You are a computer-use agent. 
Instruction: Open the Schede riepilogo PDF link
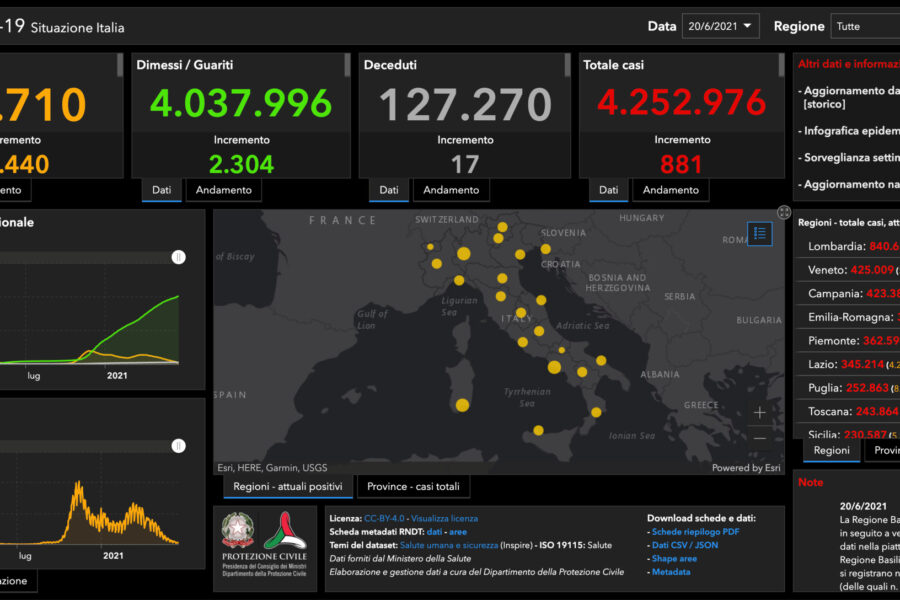[x=695, y=532]
